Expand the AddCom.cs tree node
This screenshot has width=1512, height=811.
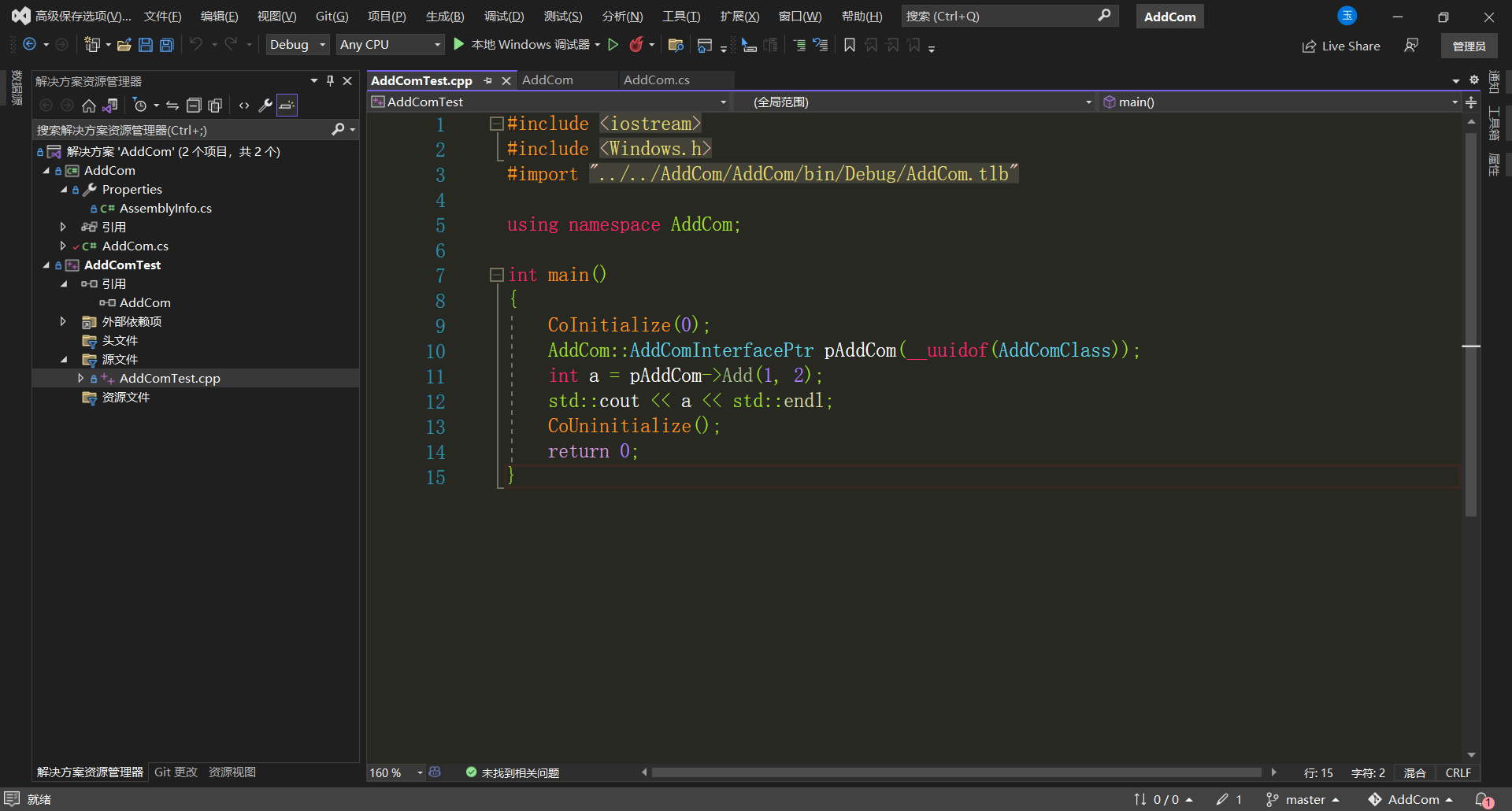point(64,246)
